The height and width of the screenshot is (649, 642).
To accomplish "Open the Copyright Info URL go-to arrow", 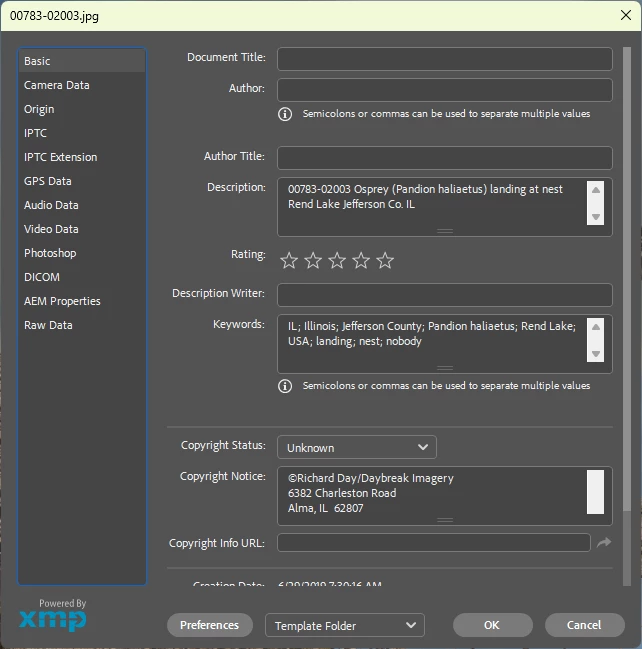I will (x=604, y=542).
